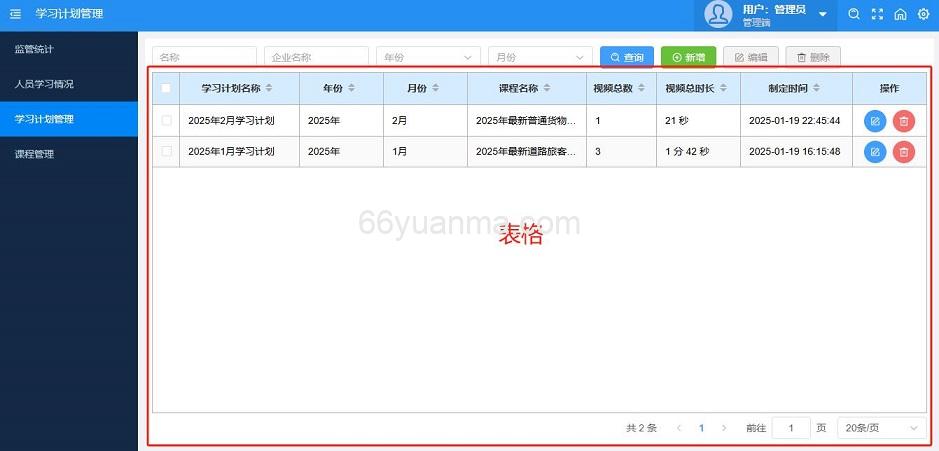Expand the 管理员 user dropdown arrow
Screen dimensions: 939x451
point(823,14)
